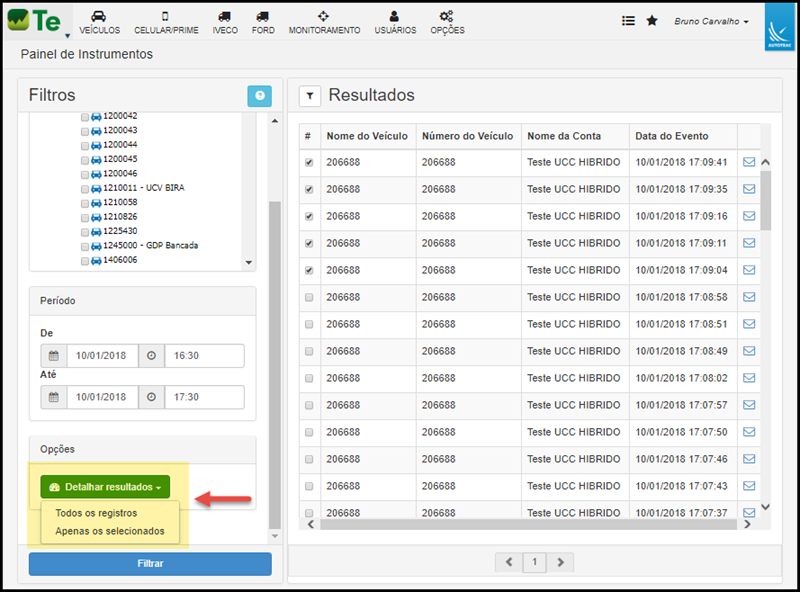Image resolution: width=800 pixels, height=592 pixels.
Task: Select page 1 in pagination
Action: pyautogui.click(x=535, y=562)
